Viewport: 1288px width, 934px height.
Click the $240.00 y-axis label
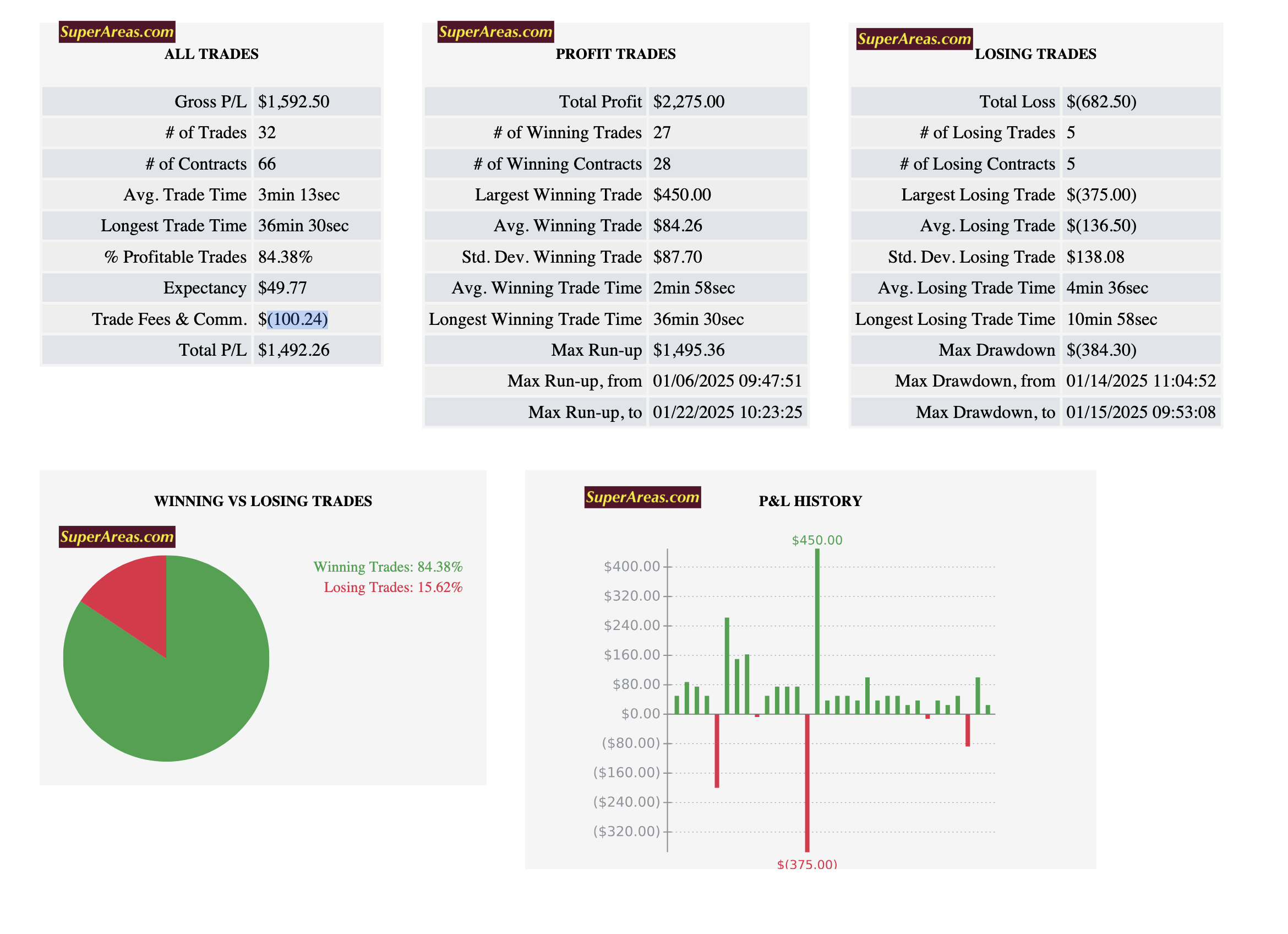(631, 626)
